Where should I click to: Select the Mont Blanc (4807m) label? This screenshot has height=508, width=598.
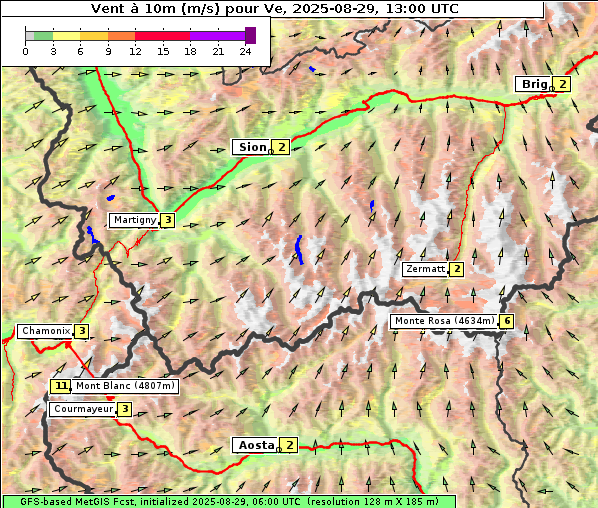125,386
